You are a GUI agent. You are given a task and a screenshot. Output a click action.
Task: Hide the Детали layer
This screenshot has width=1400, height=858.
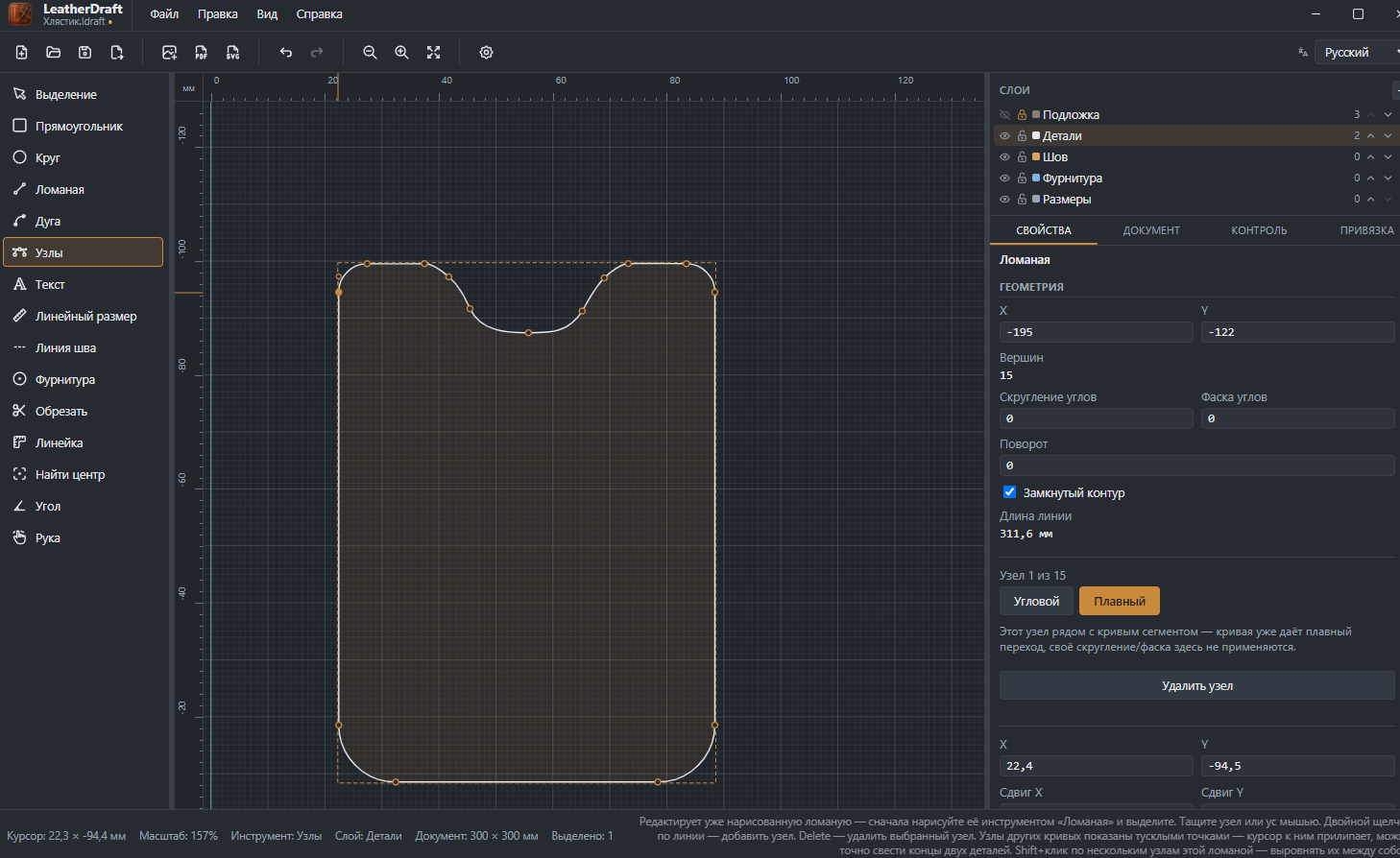[1005, 136]
